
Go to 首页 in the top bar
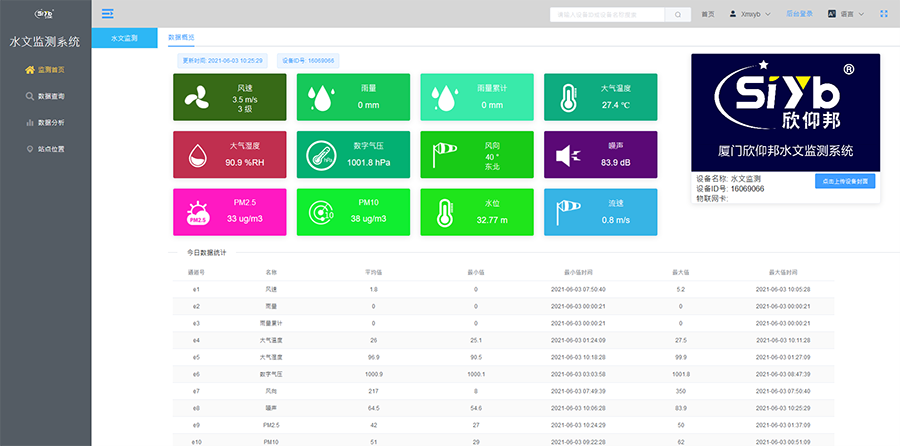tap(708, 14)
